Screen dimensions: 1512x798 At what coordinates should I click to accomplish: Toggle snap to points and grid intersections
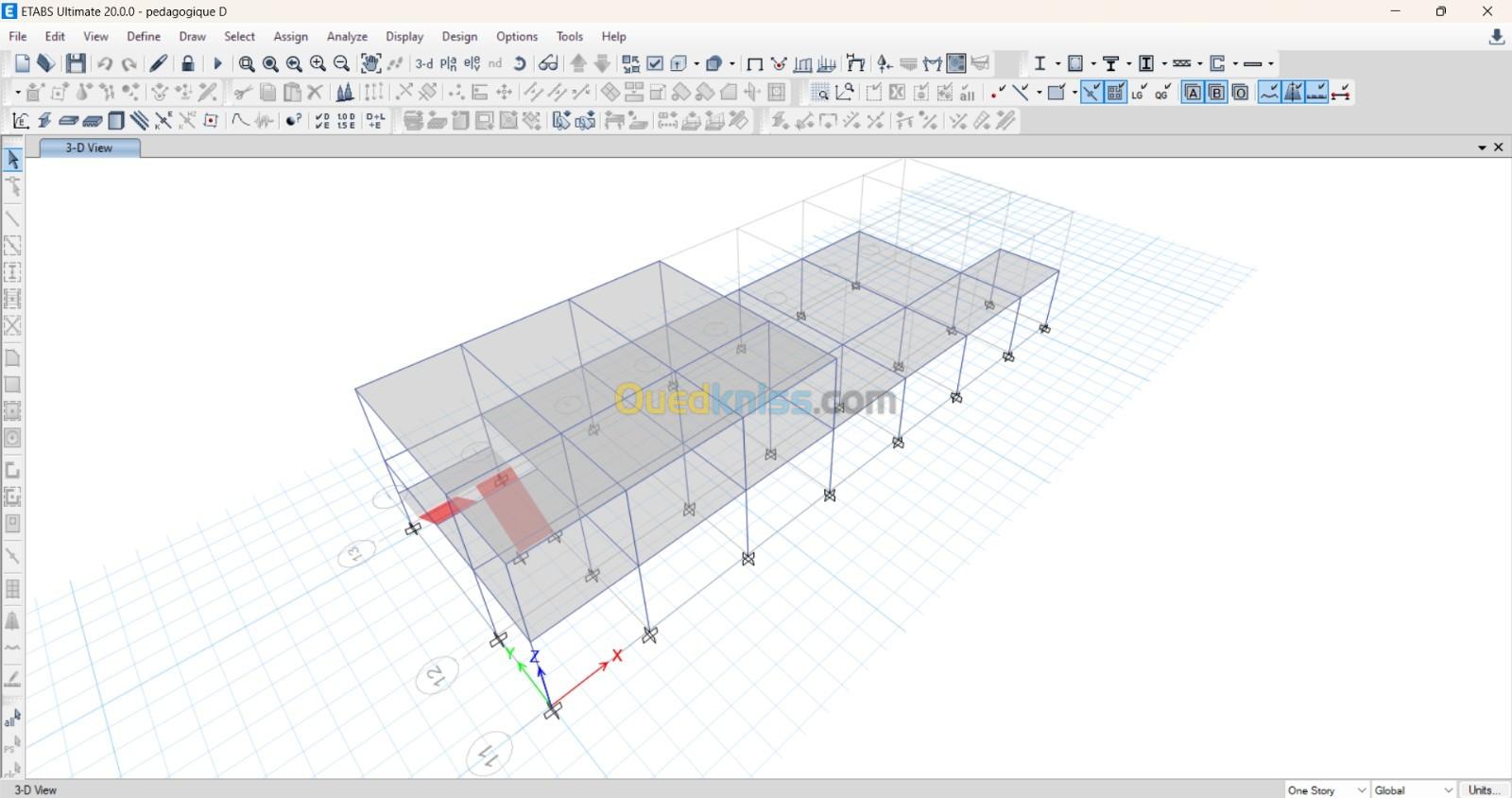(997, 92)
